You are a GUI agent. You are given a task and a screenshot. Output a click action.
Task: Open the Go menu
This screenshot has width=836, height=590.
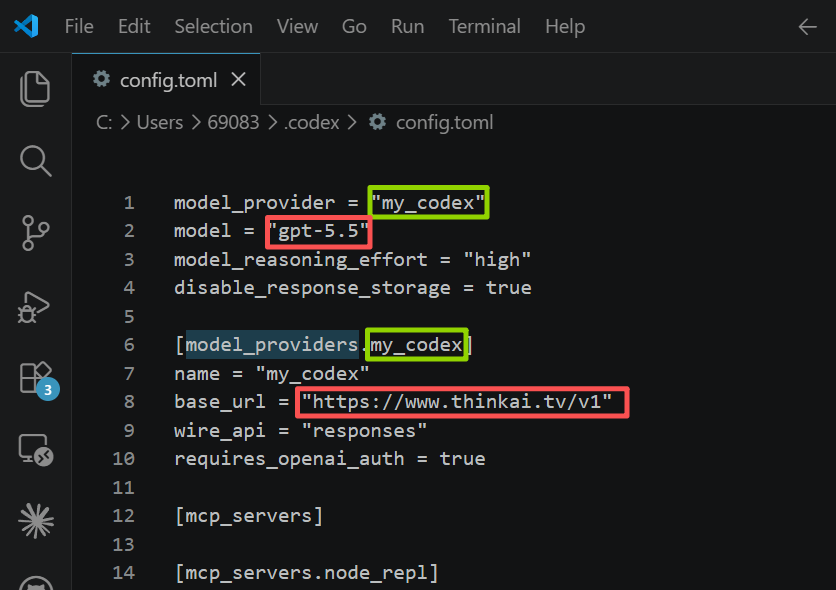point(354,26)
